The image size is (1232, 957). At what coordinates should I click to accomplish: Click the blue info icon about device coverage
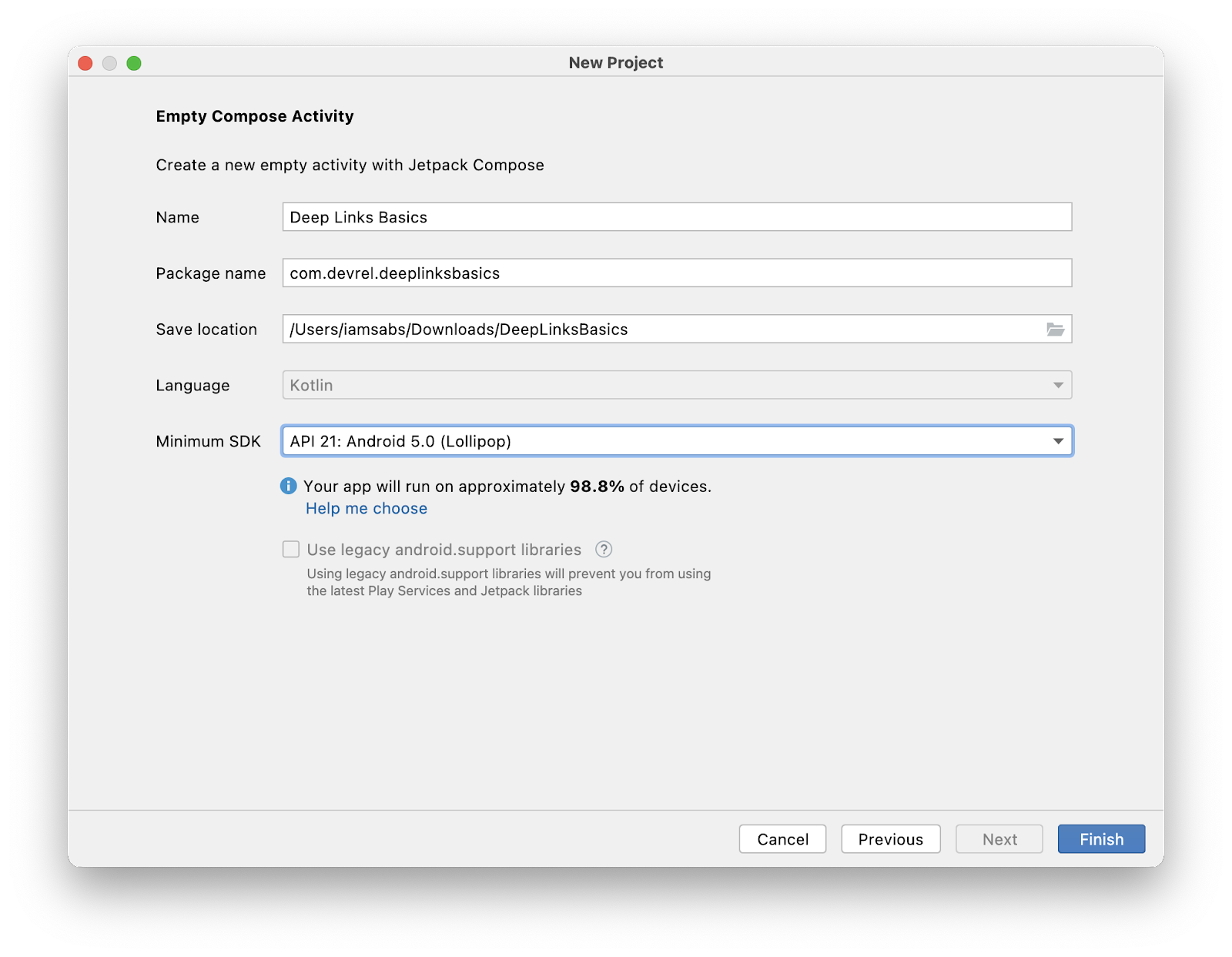click(x=287, y=486)
